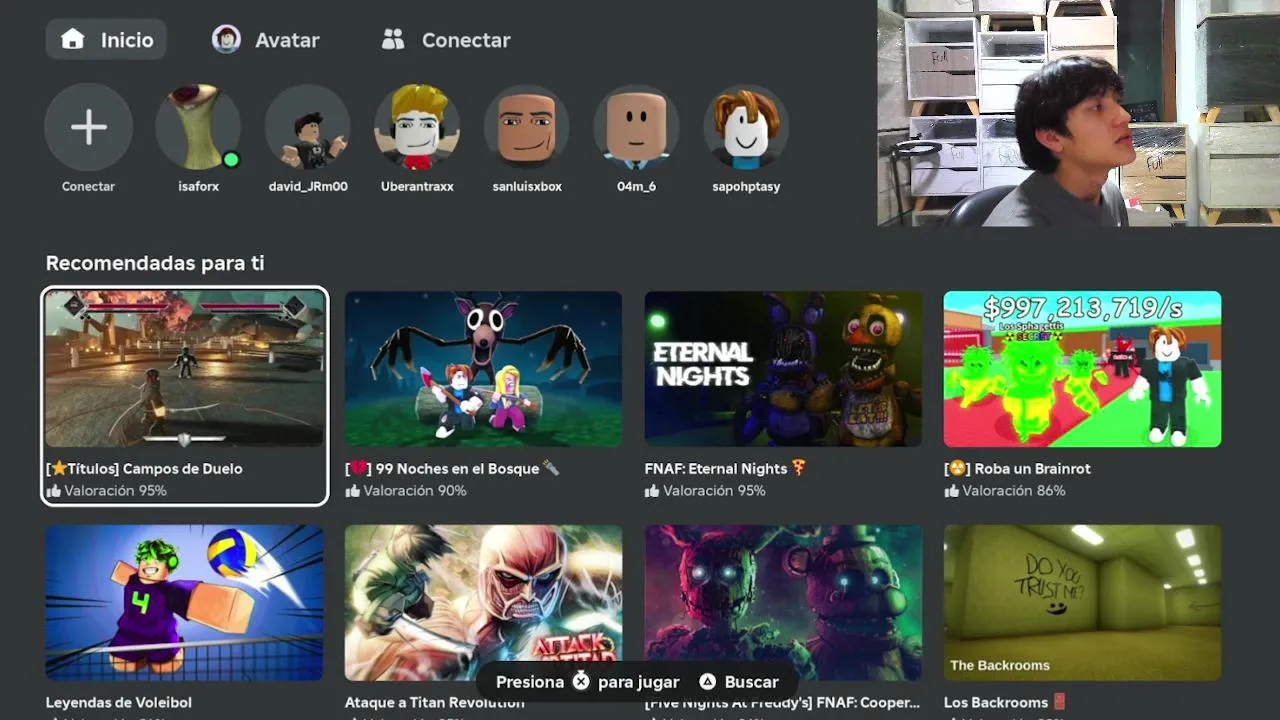The height and width of the screenshot is (720, 1280).
Task: Open isaforx friend avatar
Action: click(198, 127)
